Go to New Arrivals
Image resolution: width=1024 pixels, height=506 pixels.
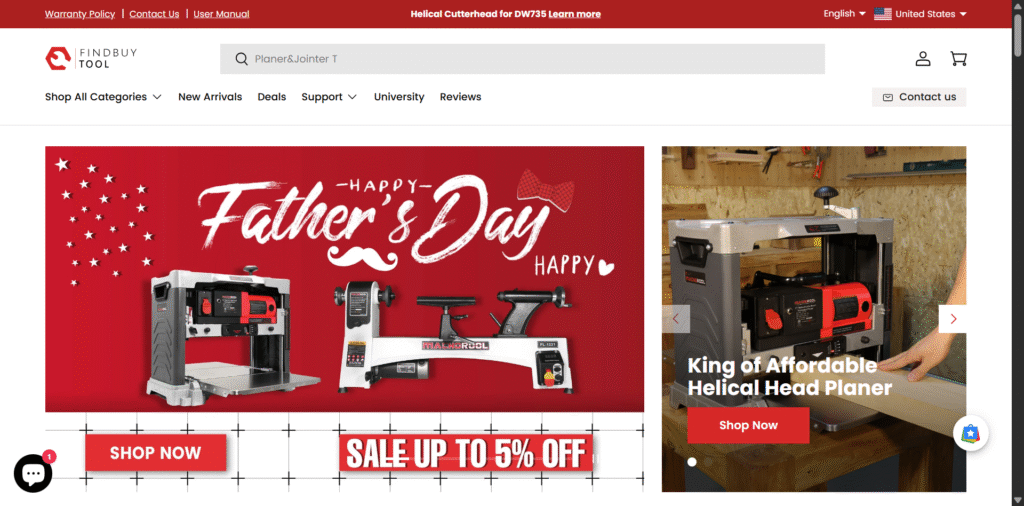[210, 97]
